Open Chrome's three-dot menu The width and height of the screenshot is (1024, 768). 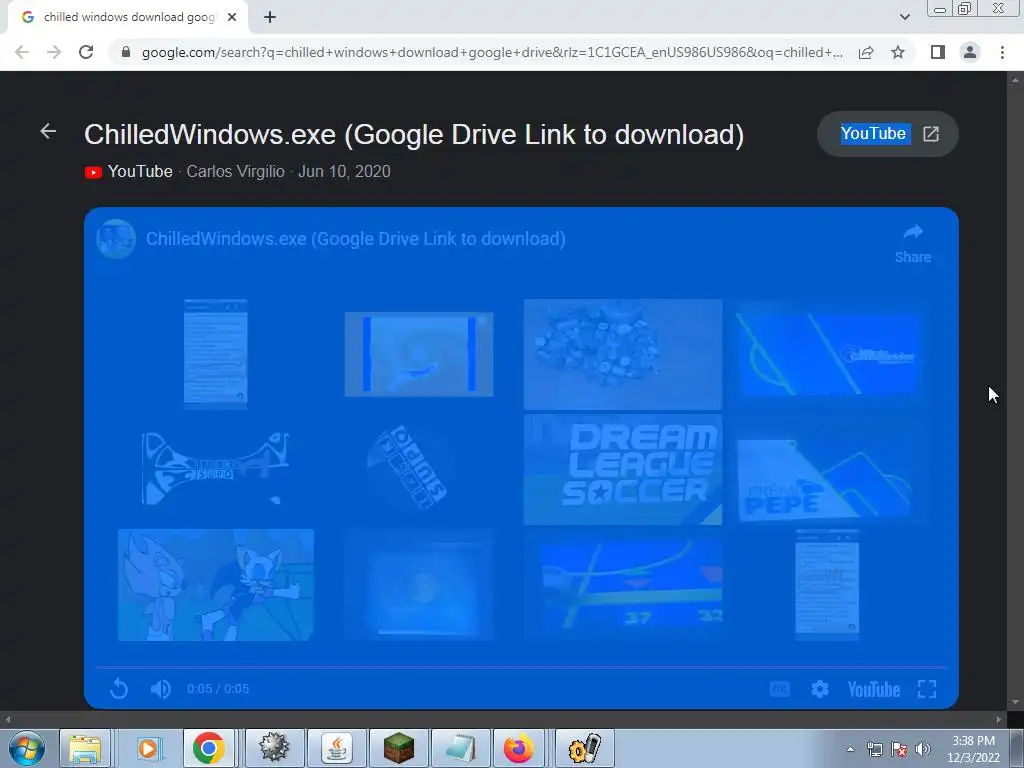(x=1002, y=52)
